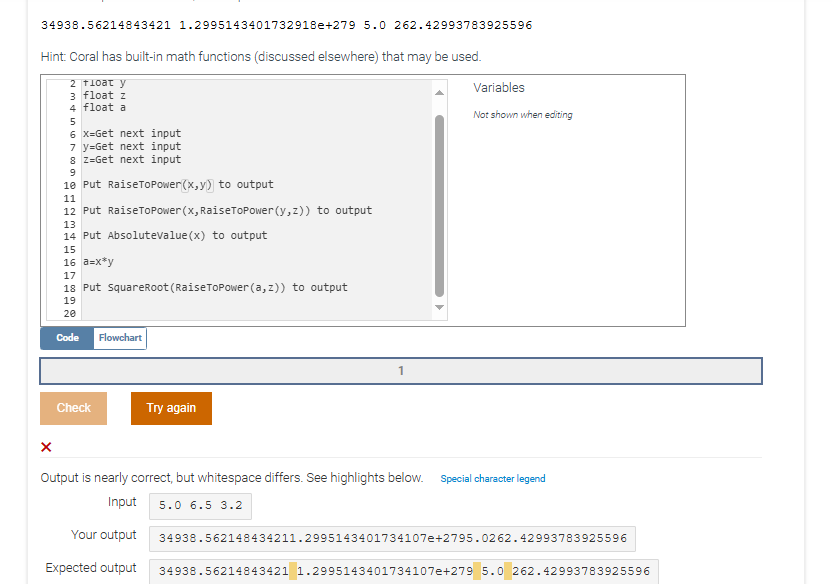The height and width of the screenshot is (584, 832).
Task: Click the Variables panel heading
Action: coord(499,87)
